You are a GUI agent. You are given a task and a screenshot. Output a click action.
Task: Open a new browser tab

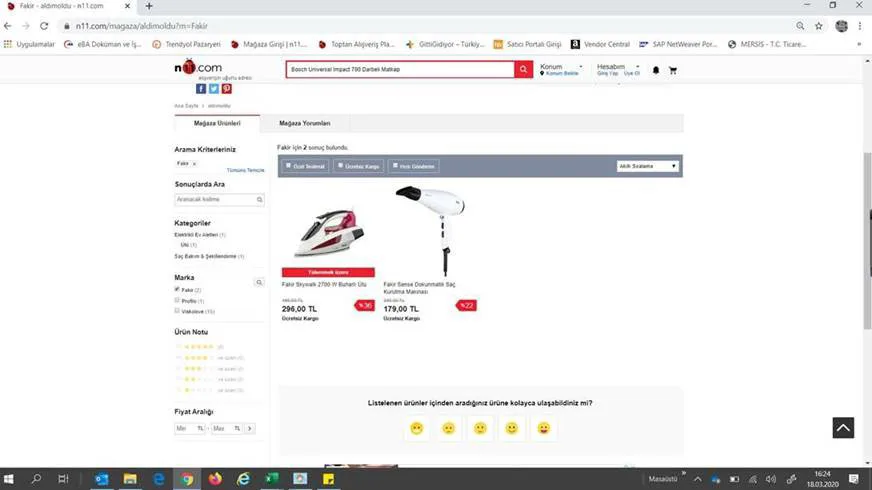(x=148, y=6)
